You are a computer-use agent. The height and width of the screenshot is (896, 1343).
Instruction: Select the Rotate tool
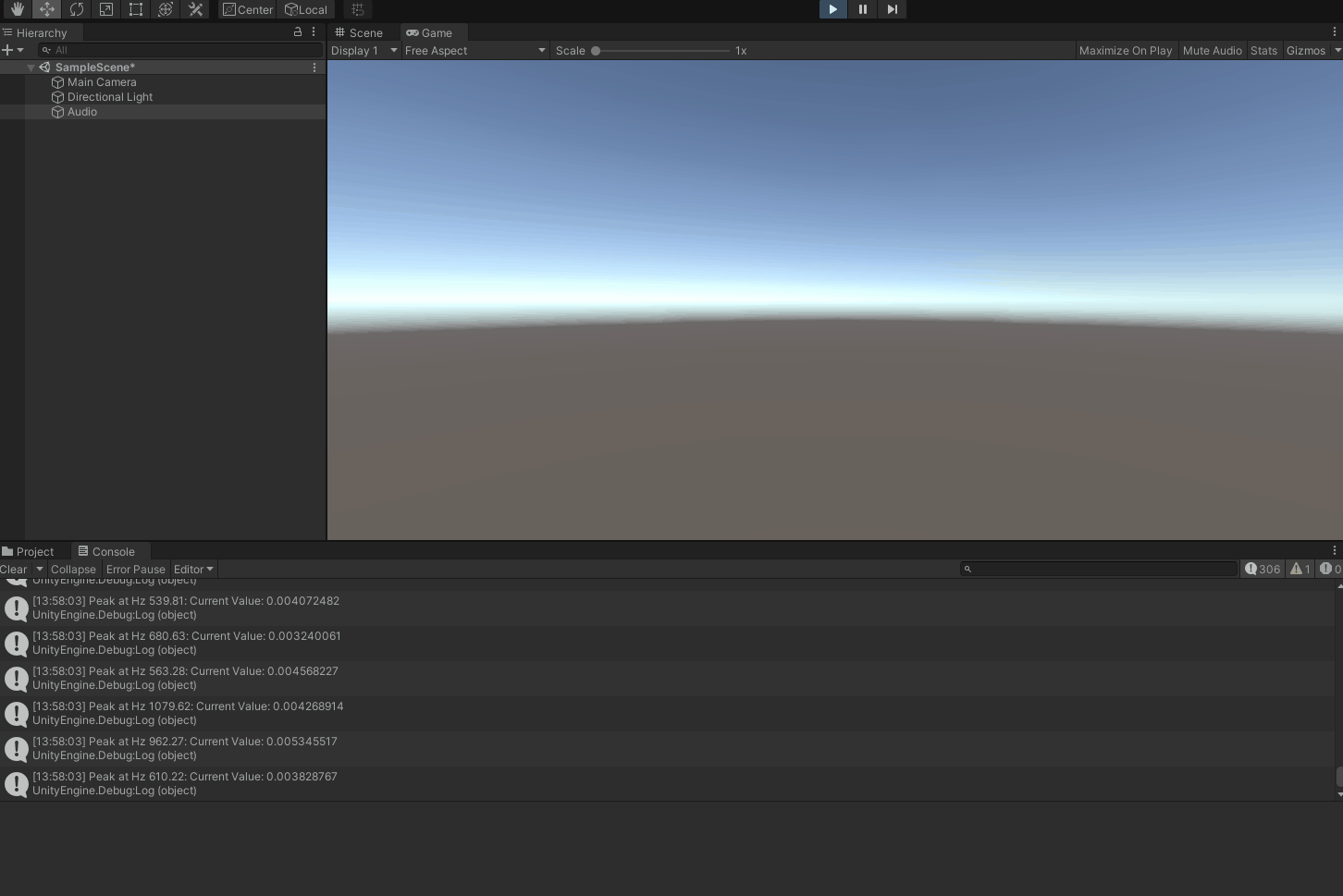coord(77,9)
